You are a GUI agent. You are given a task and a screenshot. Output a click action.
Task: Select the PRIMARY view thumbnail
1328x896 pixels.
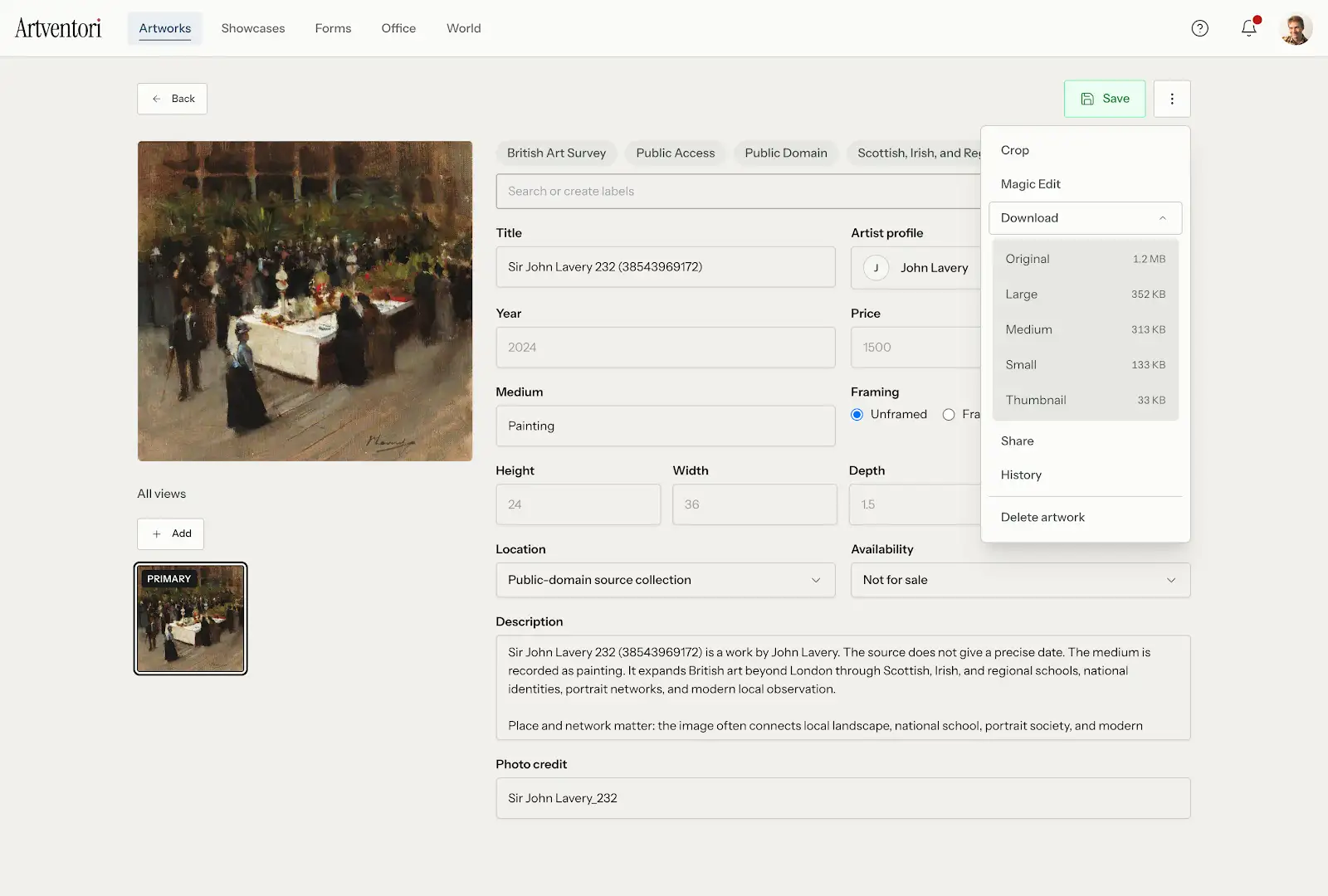click(191, 619)
